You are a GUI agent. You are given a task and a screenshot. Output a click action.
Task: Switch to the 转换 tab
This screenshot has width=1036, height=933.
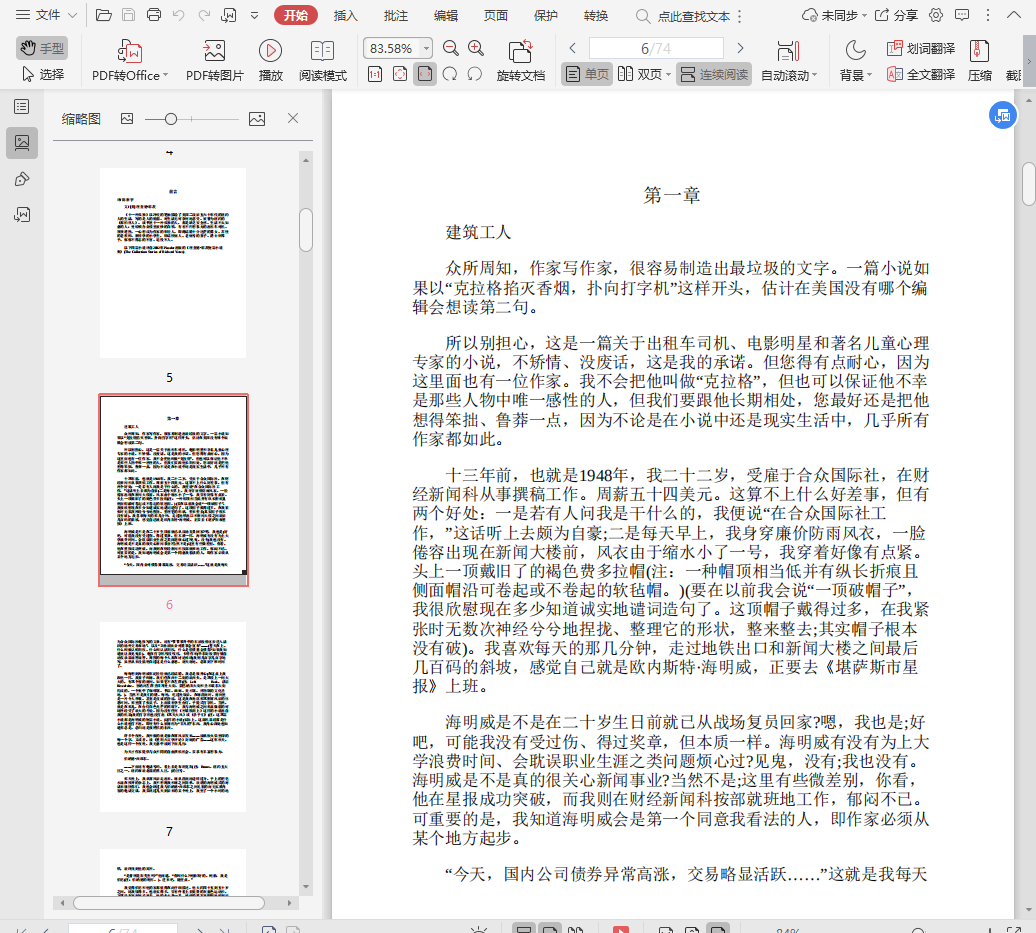click(596, 15)
